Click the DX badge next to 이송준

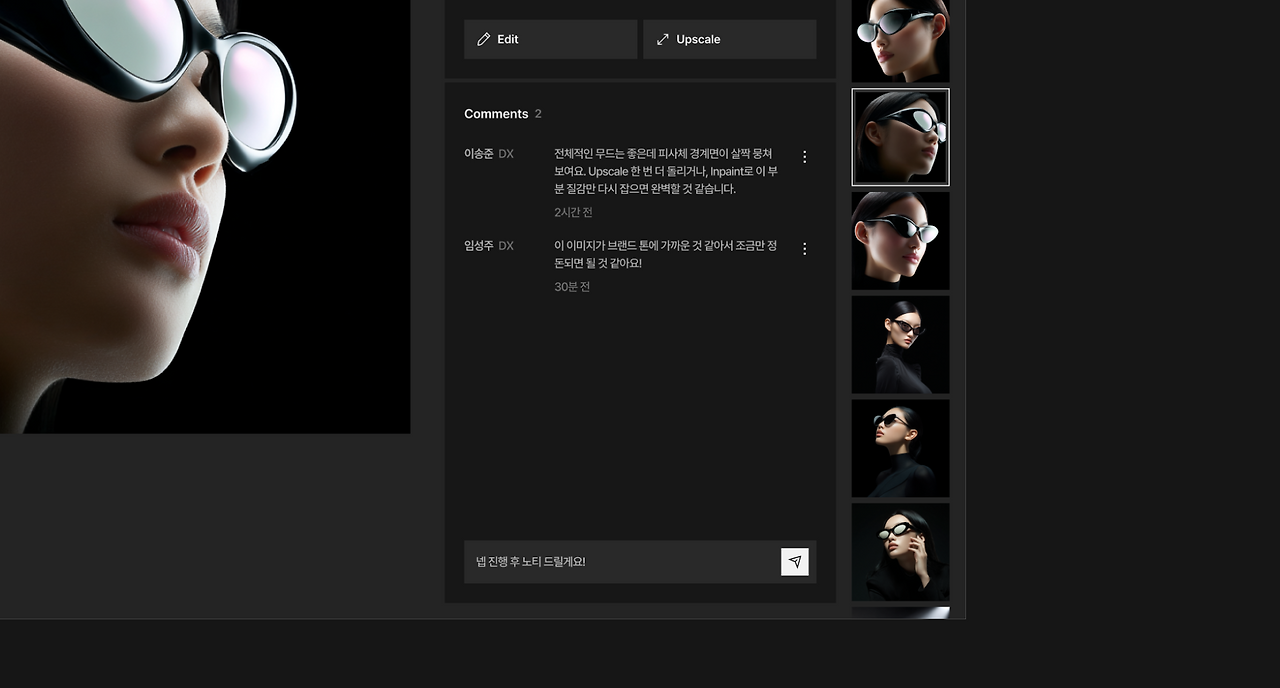click(x=508, y=153)
